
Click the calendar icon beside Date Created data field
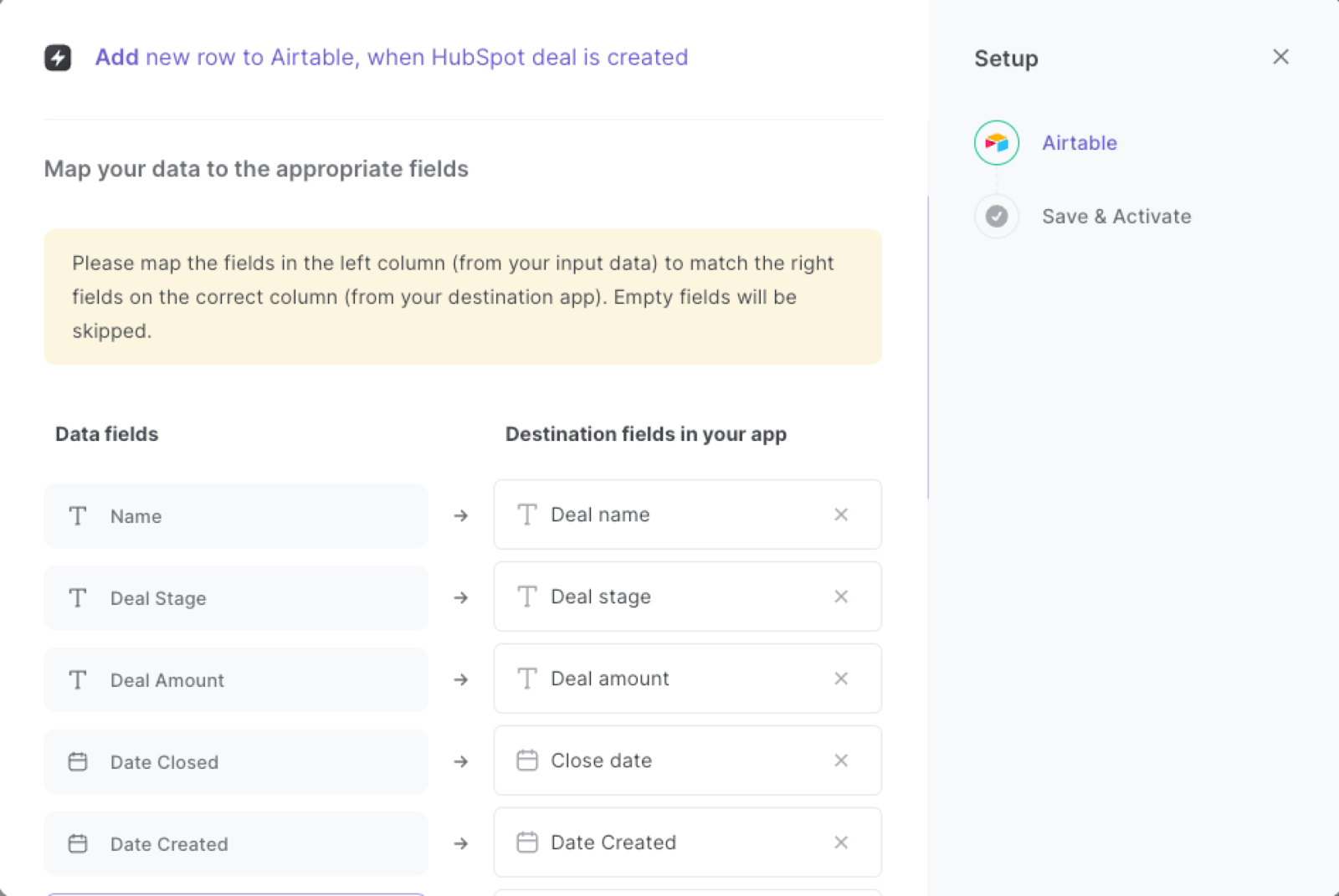[x=78, y=844]
